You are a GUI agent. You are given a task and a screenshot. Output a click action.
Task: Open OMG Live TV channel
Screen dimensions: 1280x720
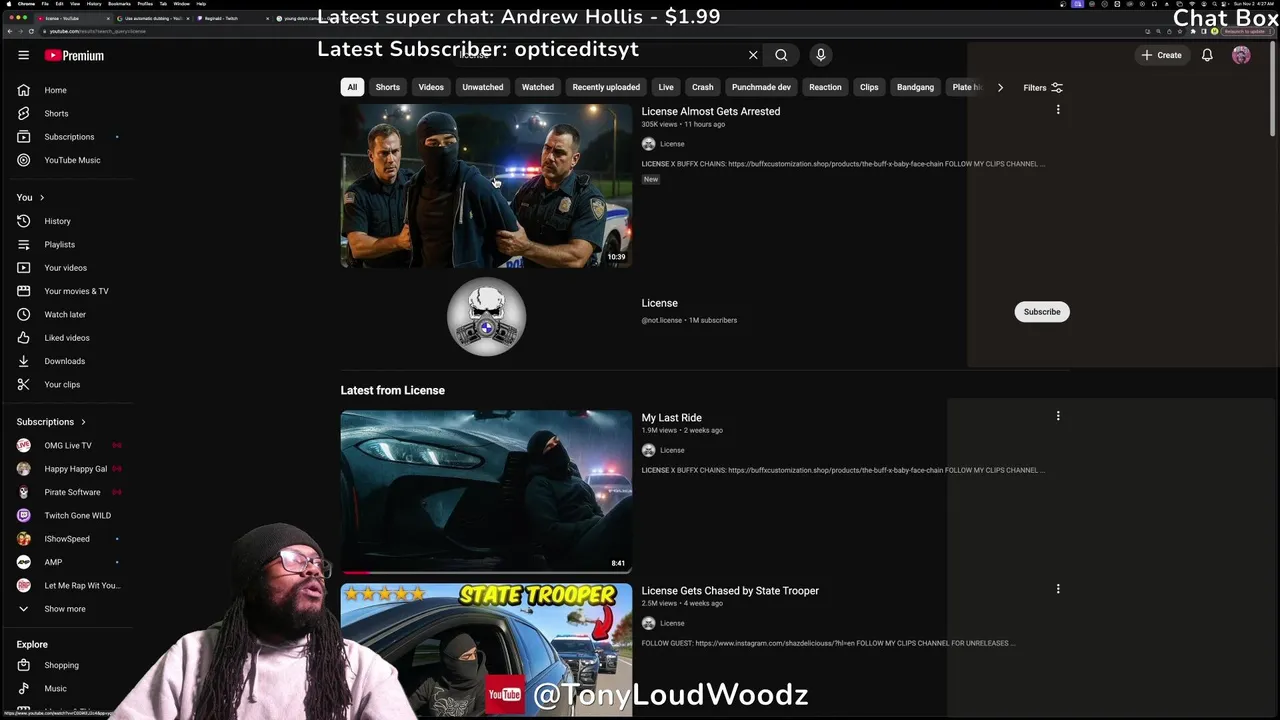pyautogui.click(x=66, y=445)
